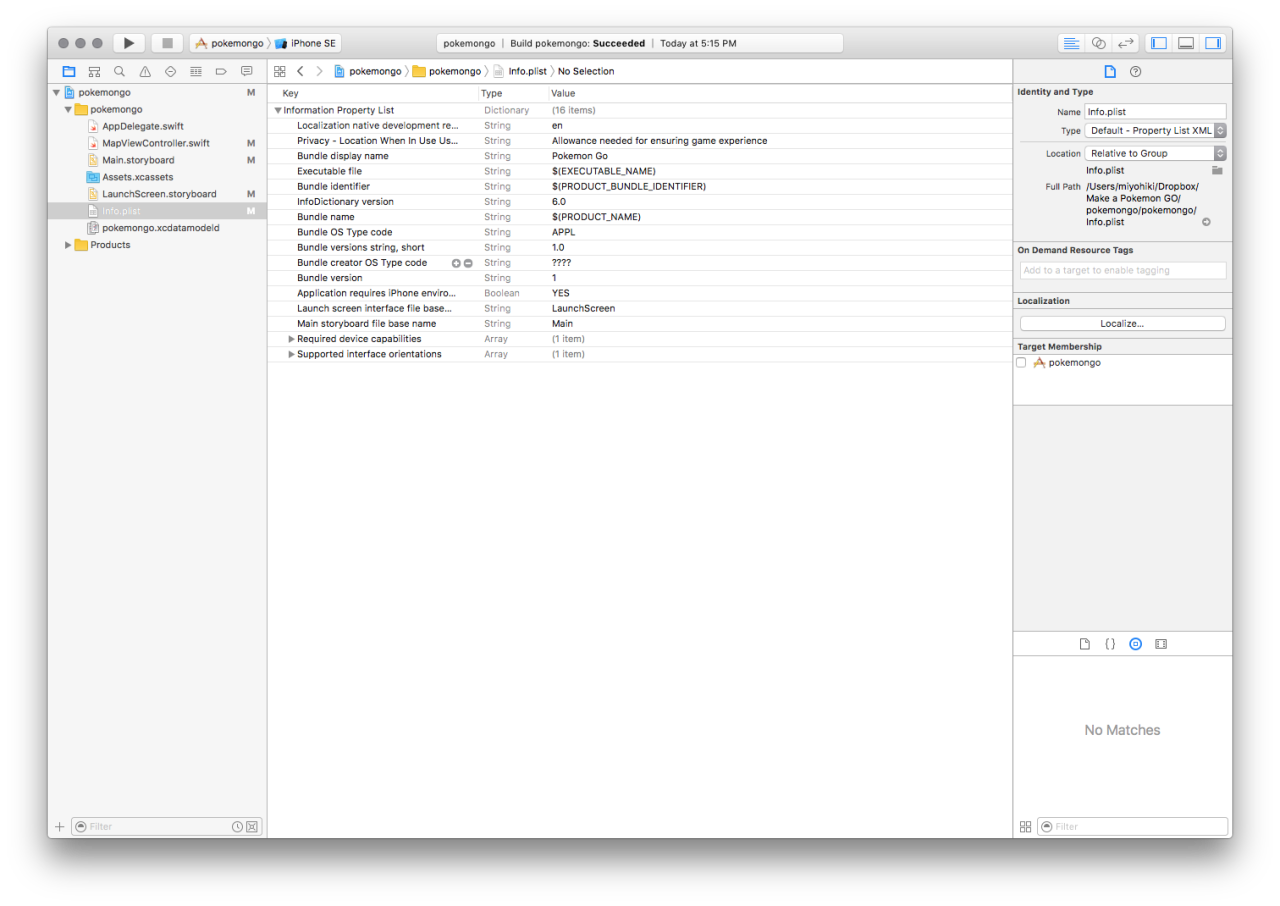Switch to the Version editor
Screen dimensions: 1280x906
click(x=1125, y=43)
